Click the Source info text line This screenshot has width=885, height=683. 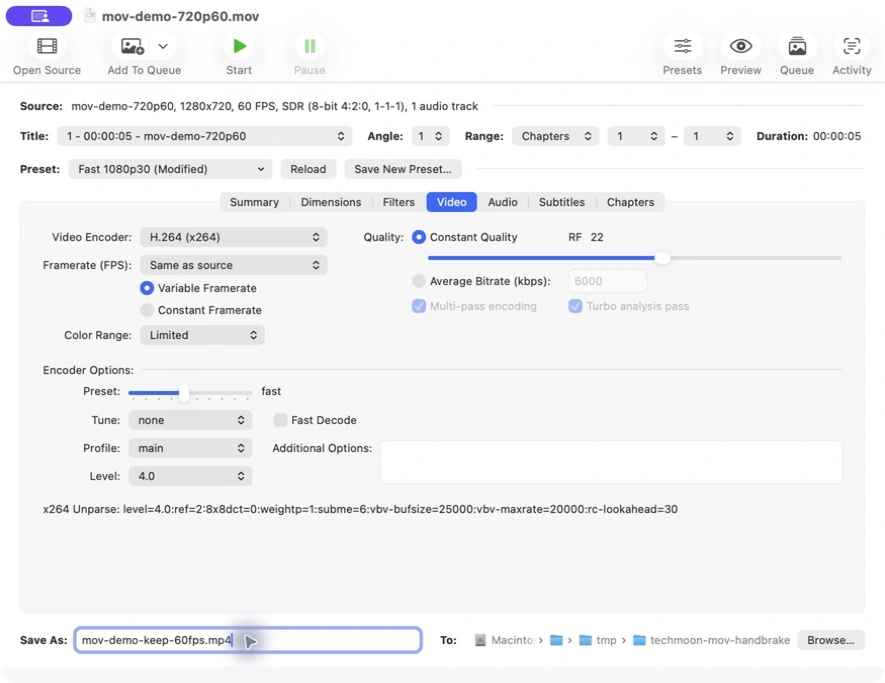(274, 106)
